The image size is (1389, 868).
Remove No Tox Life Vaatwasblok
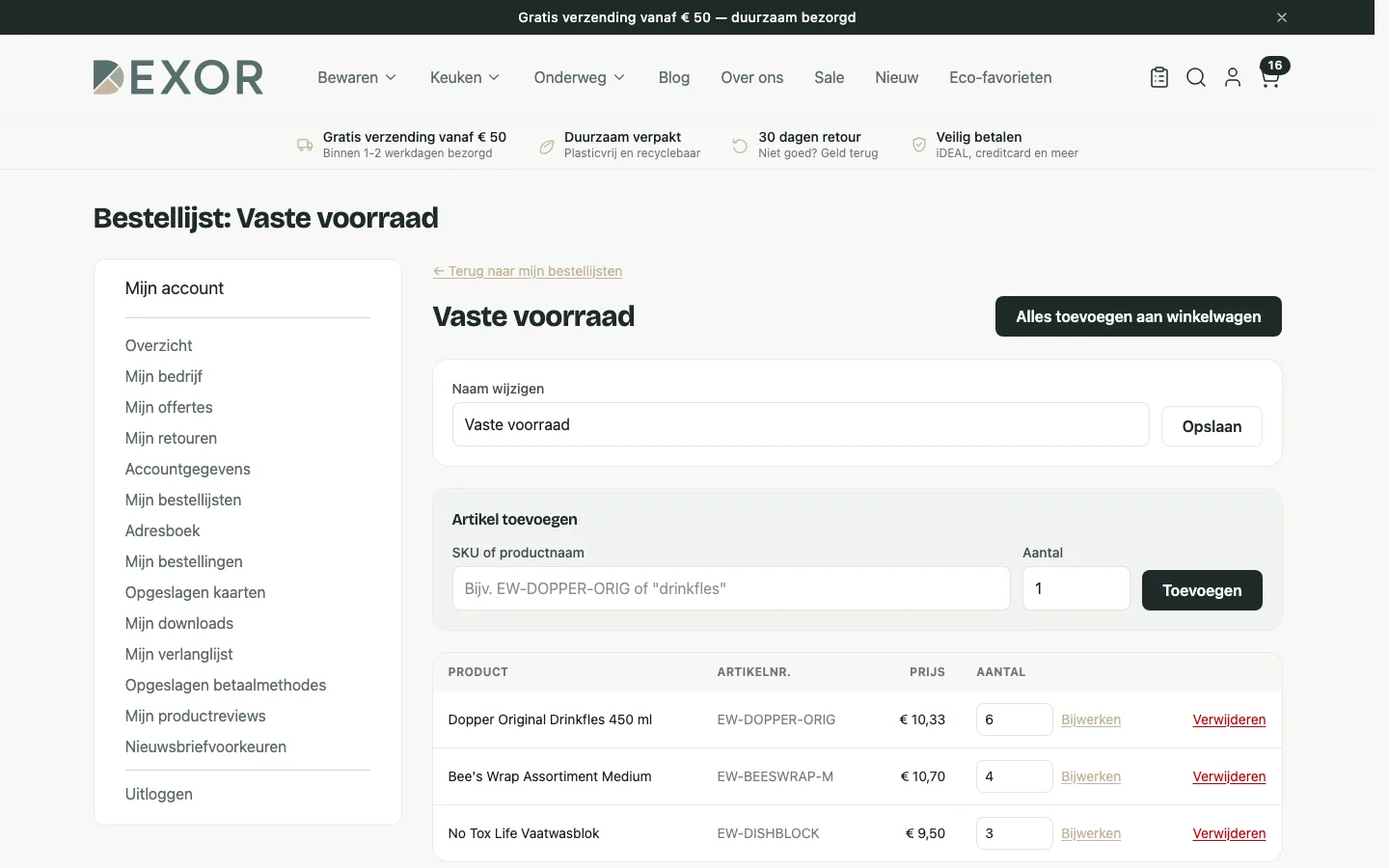click(x=1229, y=833)
